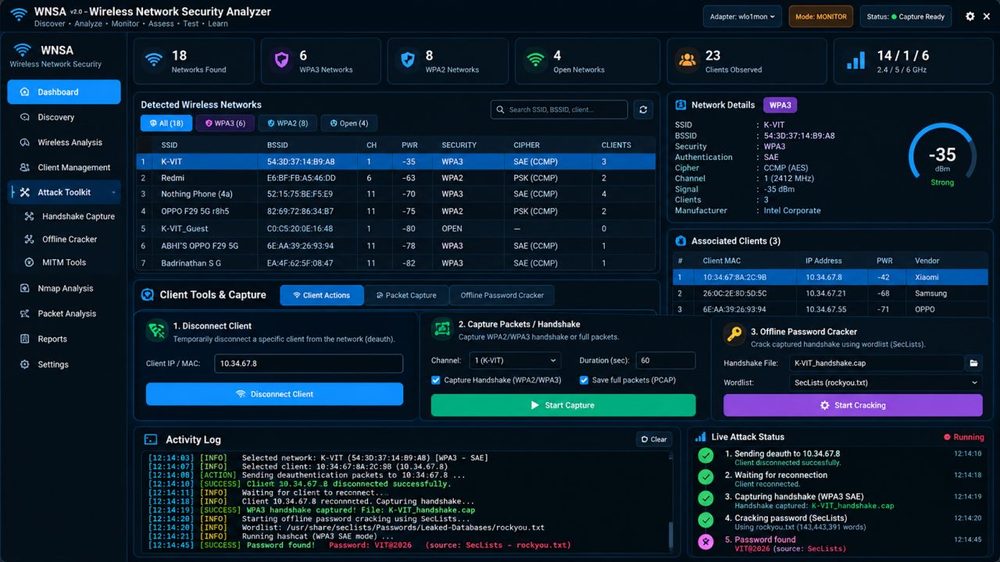Refresh the detected networks list
Screen dimensions: 1000x562
[x=643, y=110]
